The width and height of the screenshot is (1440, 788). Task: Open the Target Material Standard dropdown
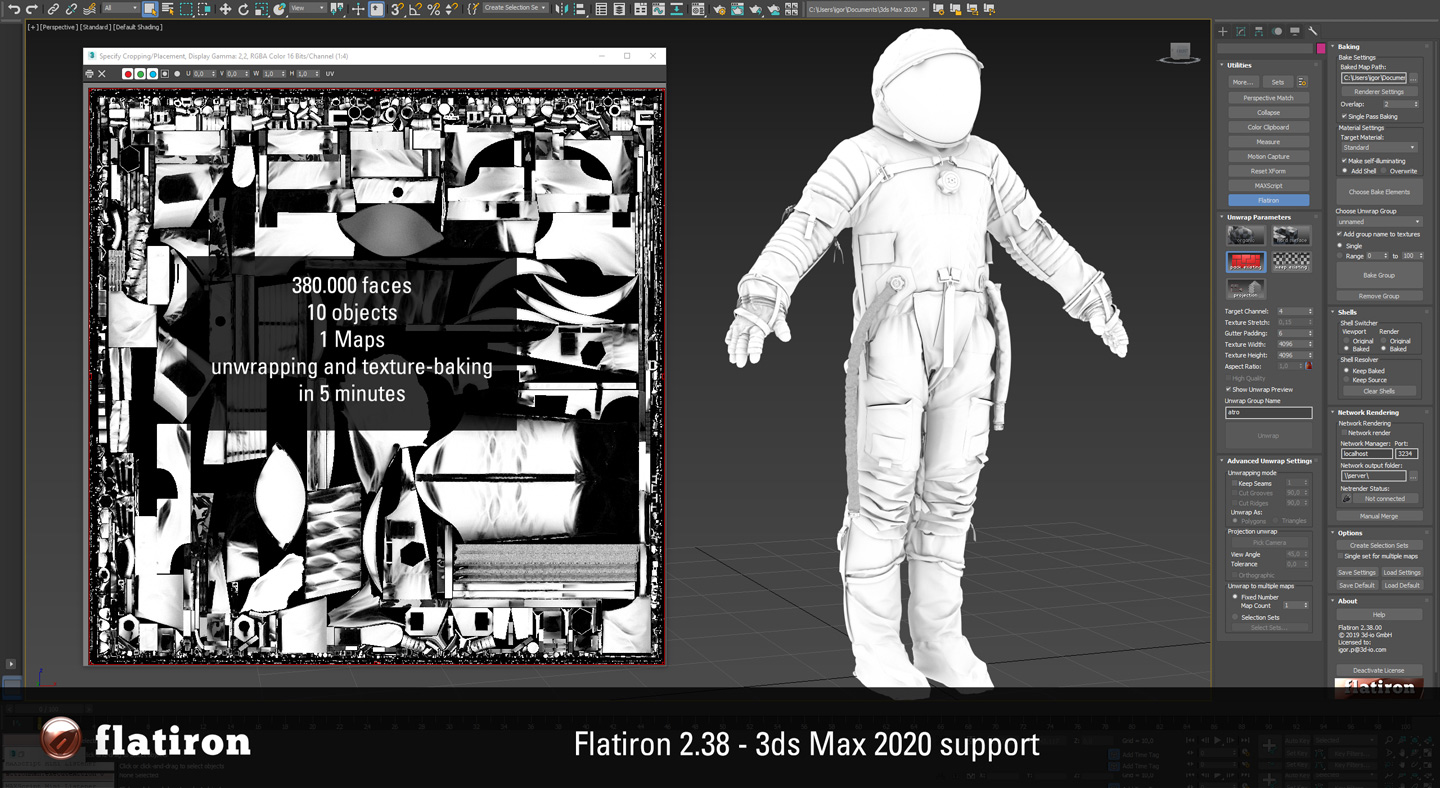1379,147
